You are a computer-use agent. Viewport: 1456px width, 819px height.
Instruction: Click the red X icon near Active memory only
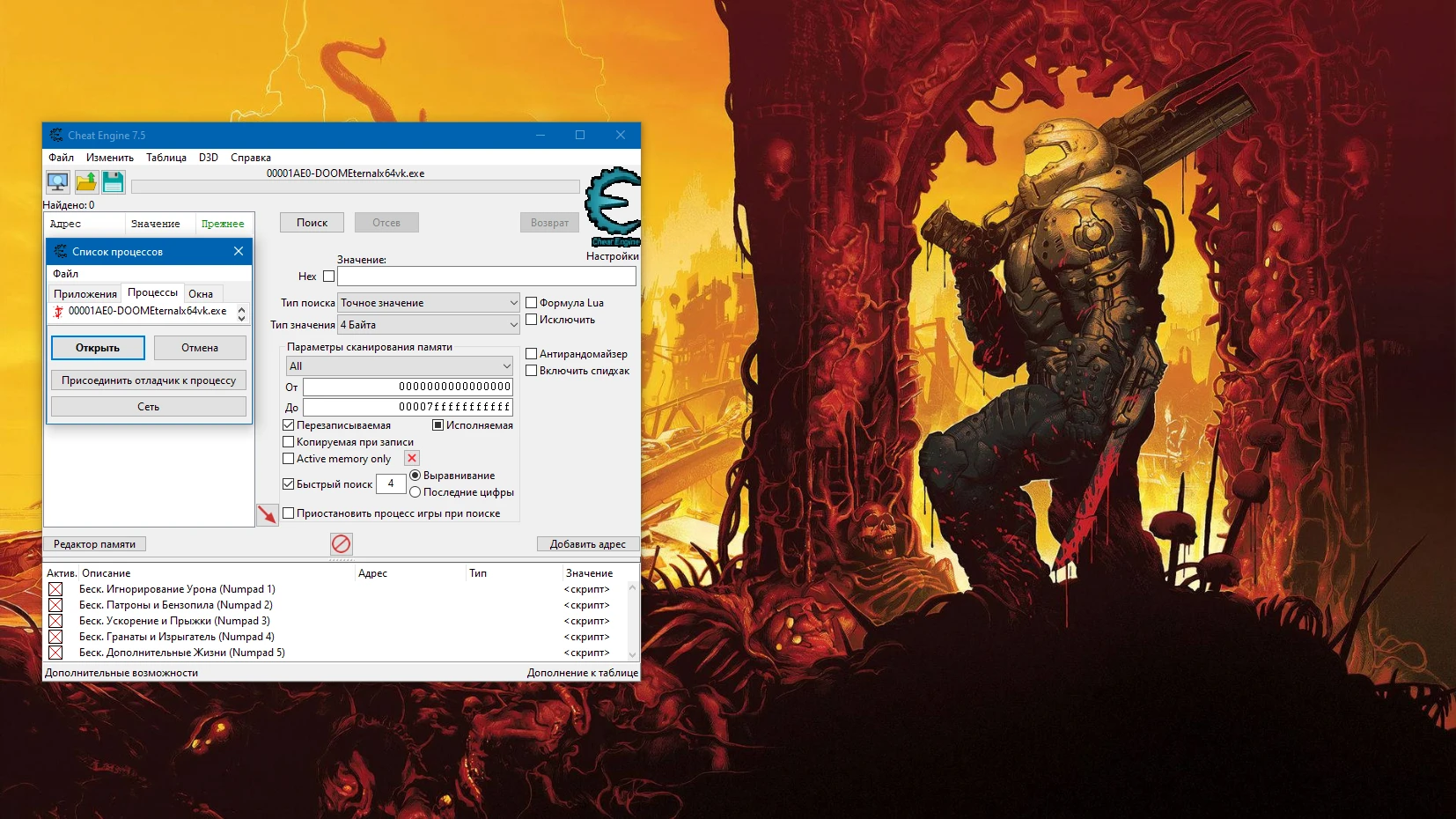point(411,458)
